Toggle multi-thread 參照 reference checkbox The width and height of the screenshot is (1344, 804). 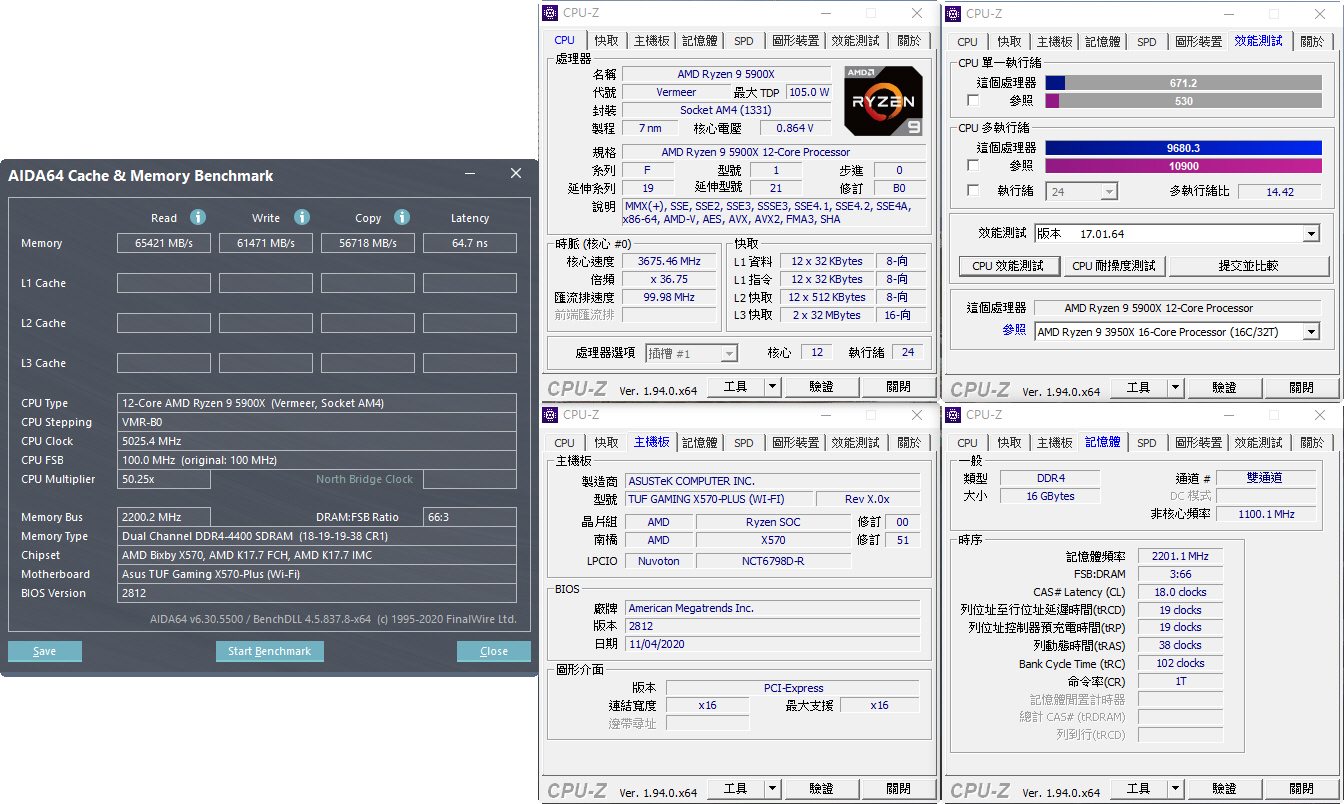[x=973, y=165]
